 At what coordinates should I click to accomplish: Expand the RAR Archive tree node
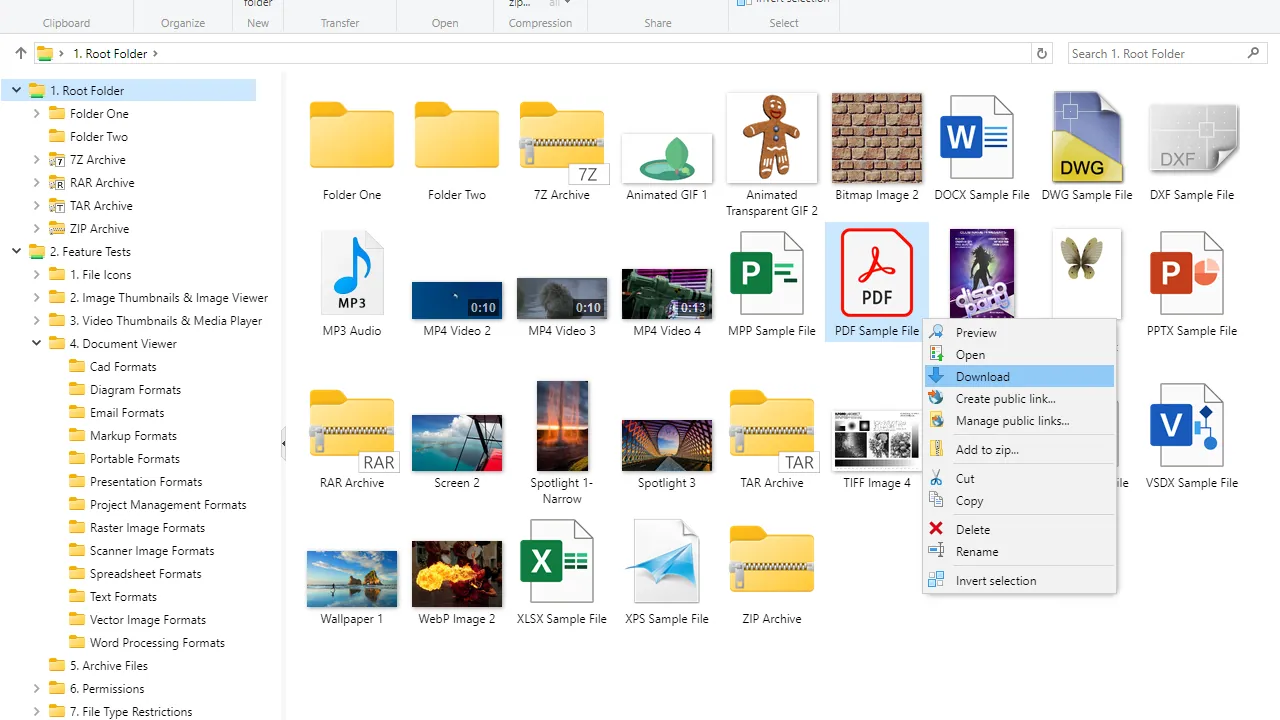click(36, 182)
